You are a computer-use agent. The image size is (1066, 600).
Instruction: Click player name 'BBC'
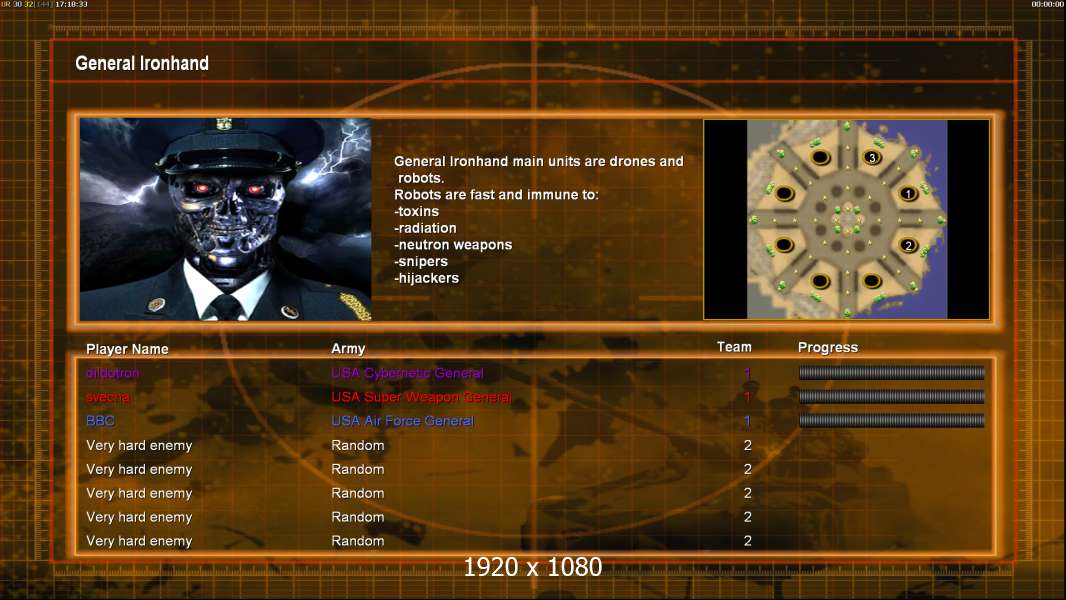coord(100,421)
